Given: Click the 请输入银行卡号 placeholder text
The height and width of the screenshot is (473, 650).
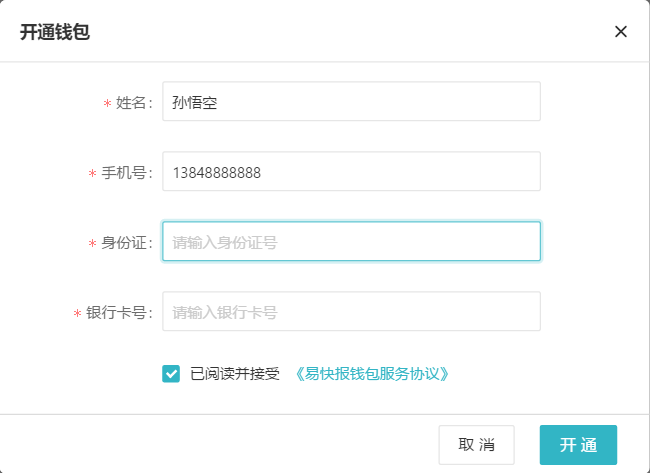Looking at the screenshot, I should 225,313.
